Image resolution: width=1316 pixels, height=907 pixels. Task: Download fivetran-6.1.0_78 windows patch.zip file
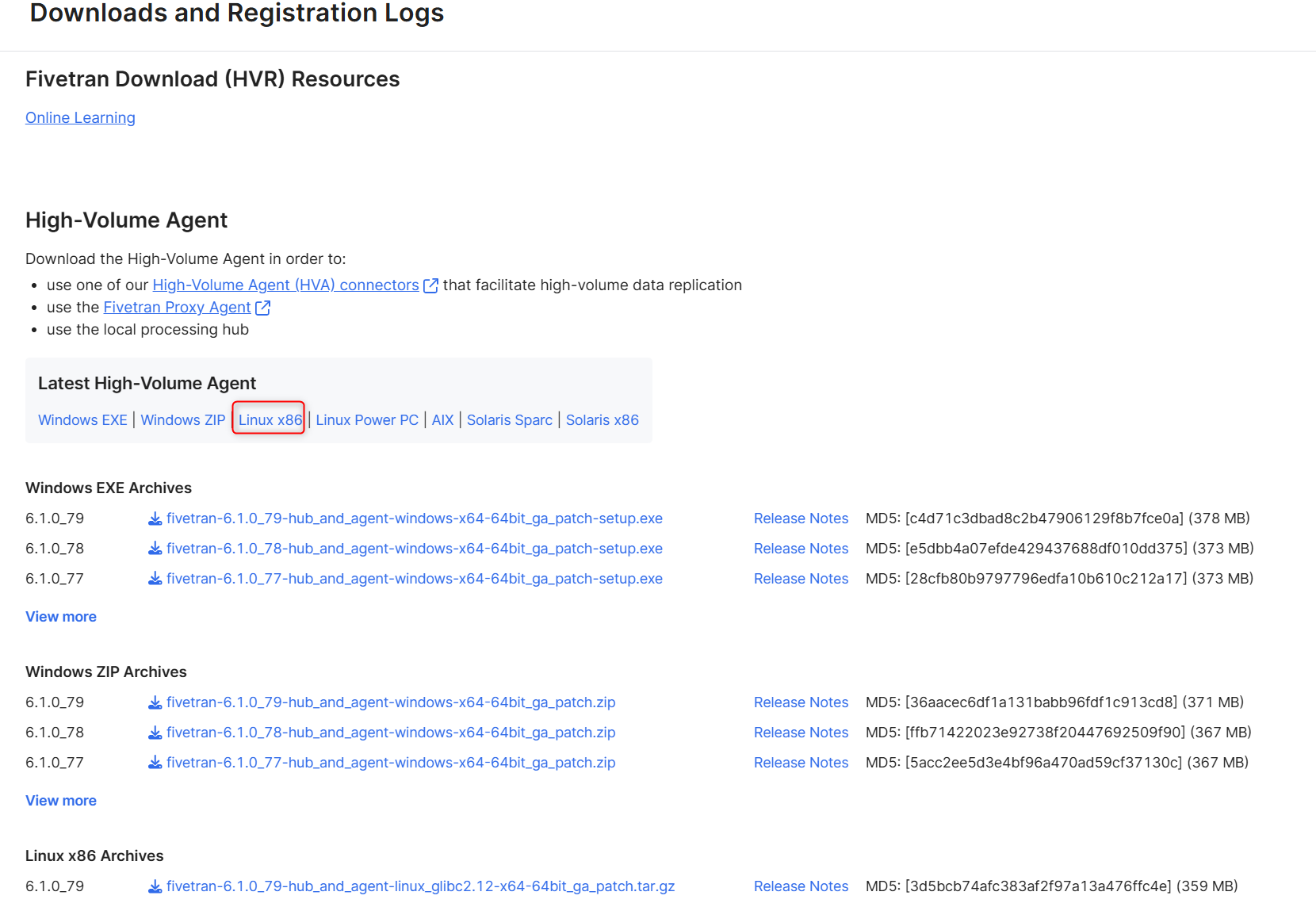pos(391,733)
